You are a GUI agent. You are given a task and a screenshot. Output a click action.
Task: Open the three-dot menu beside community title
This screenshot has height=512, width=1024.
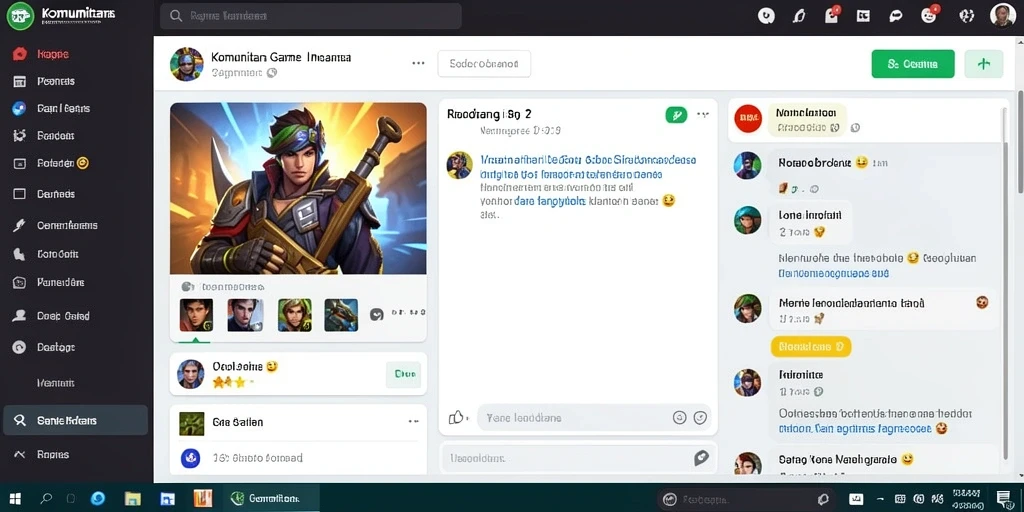click(418, 63)
